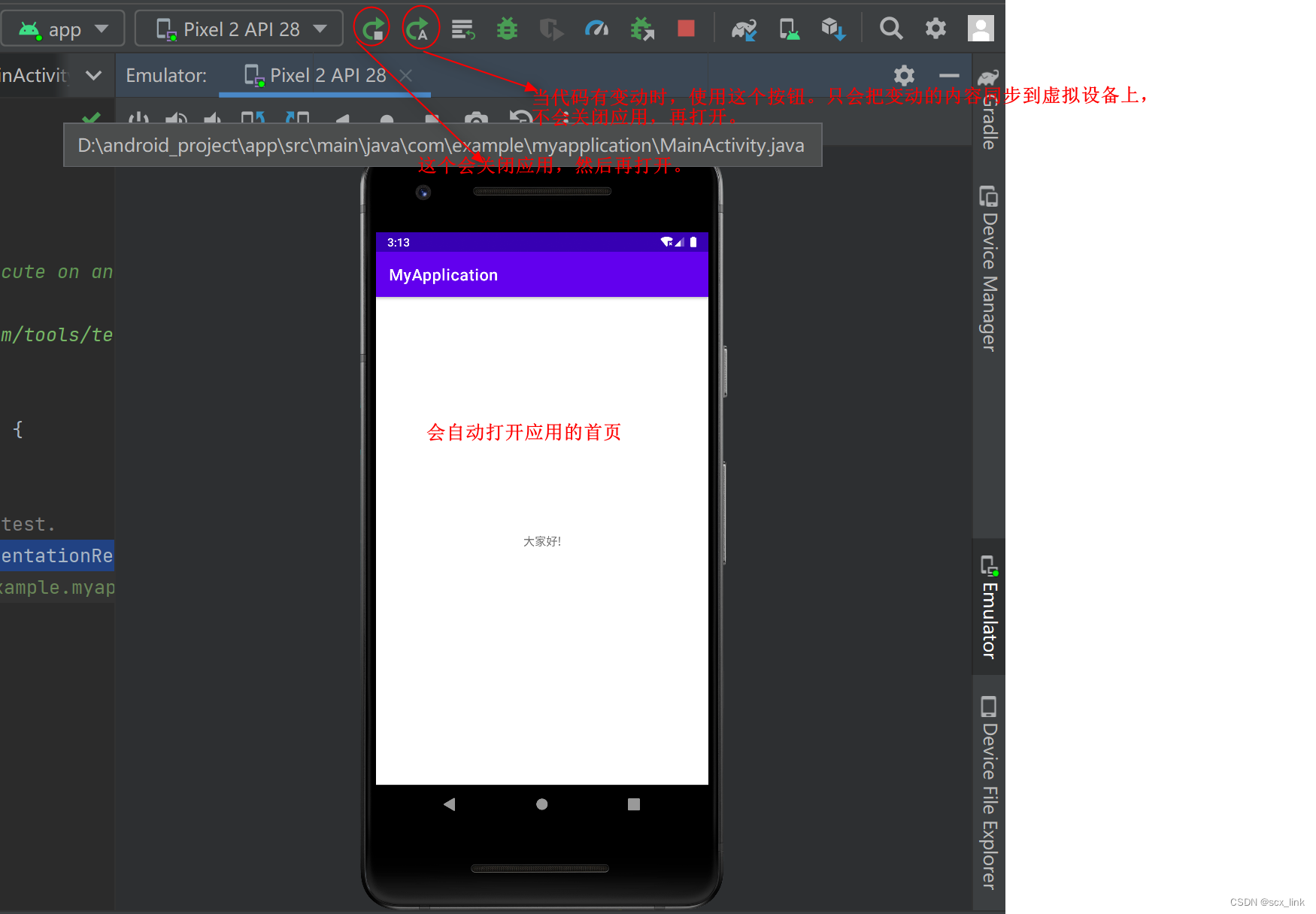
Task: Run app with coverage shield icon
Action: tap(551, 29)
